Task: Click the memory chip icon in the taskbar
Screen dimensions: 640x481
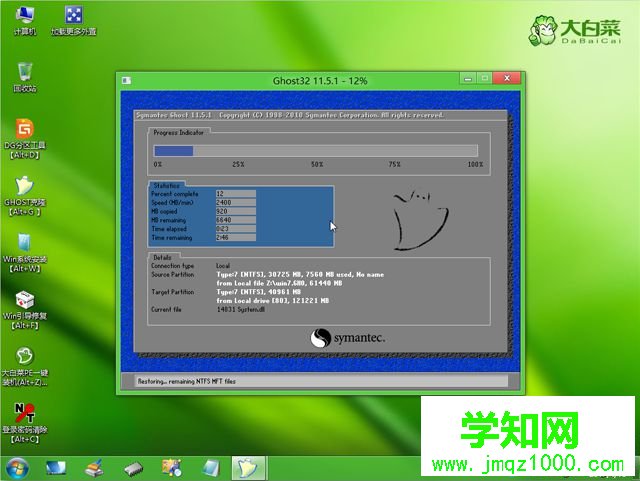Action: [x=133, y=469]
